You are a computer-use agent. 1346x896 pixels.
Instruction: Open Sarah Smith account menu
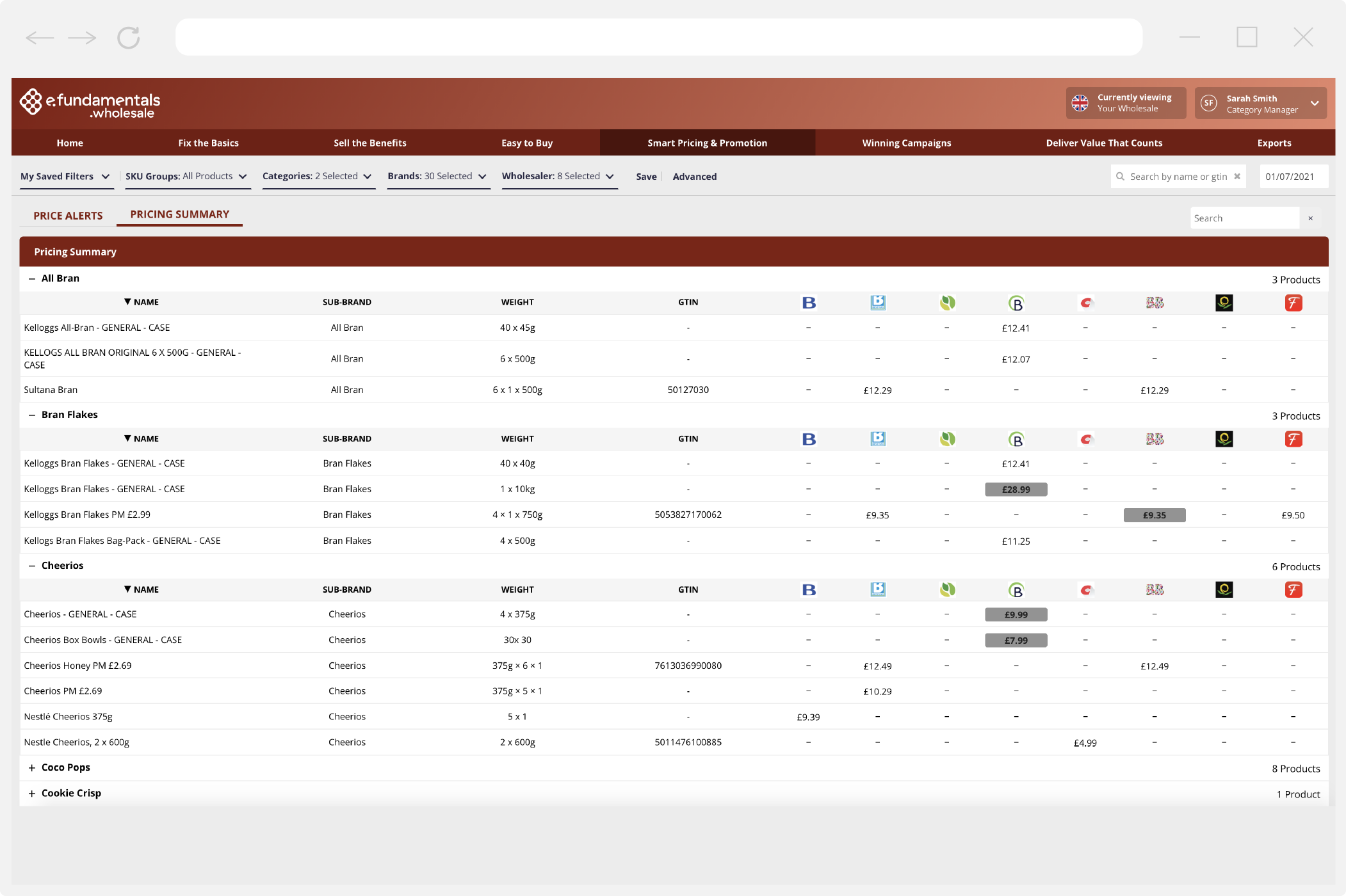point(1260,103)
